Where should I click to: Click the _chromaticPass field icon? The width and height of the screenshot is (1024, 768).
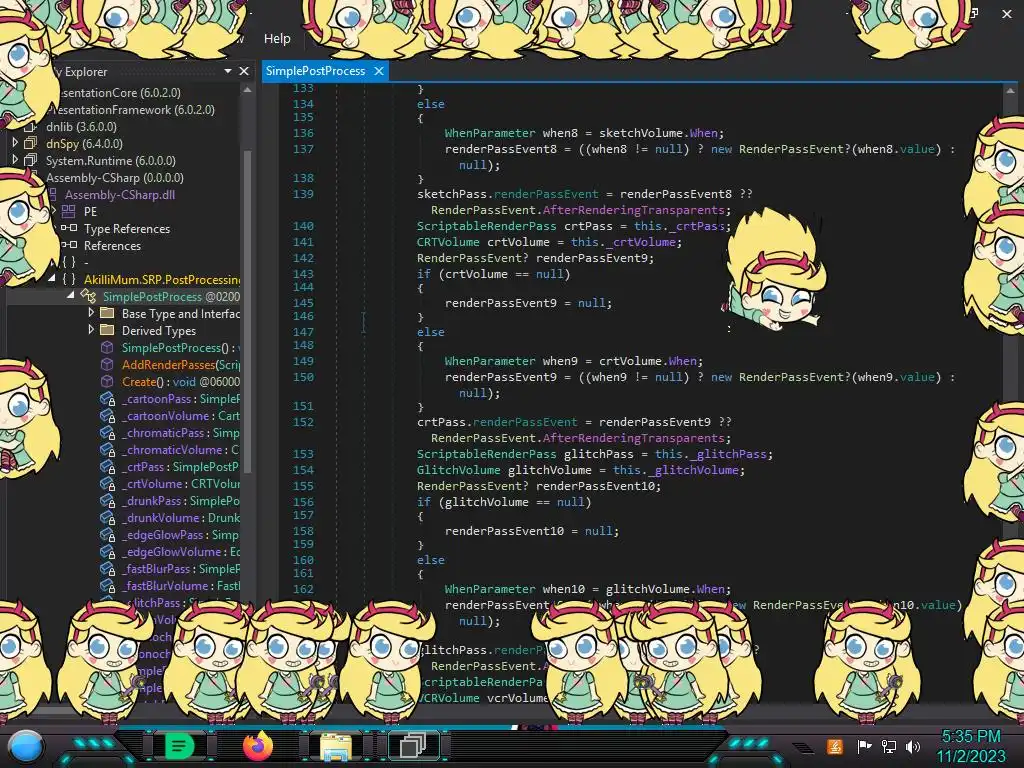click(108, 433)
